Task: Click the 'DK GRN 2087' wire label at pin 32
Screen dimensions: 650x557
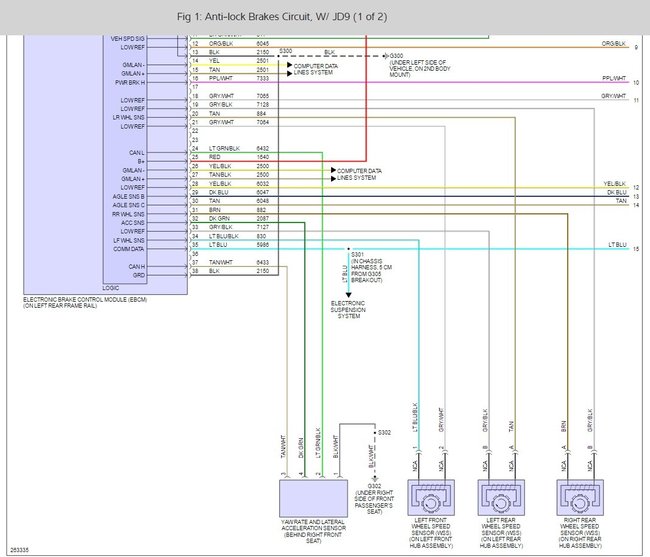Action: click(x=239, y=218)
